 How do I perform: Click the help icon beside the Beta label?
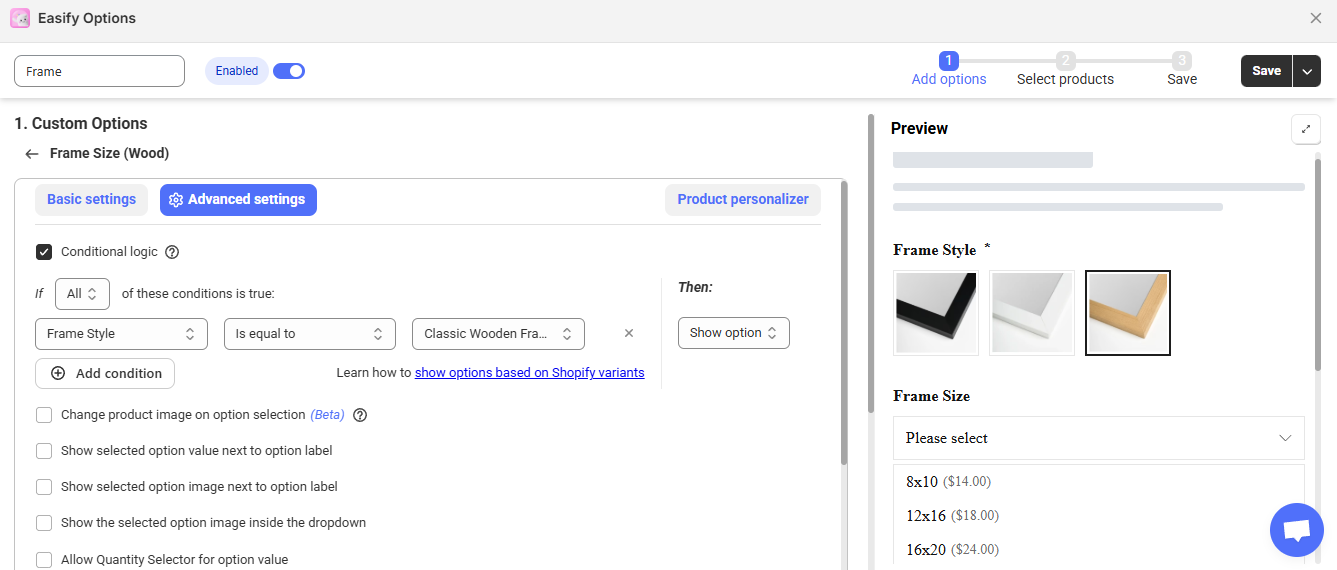pos(360,415)
